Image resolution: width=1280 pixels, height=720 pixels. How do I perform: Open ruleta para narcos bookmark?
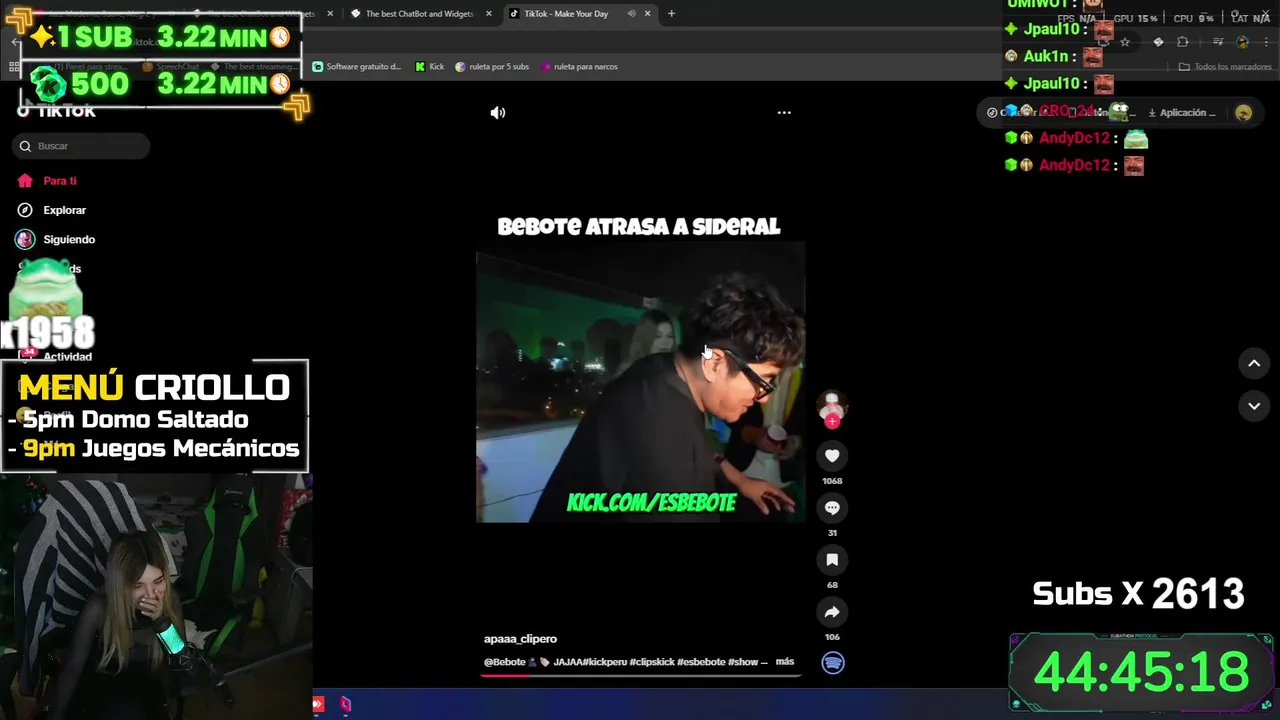click(x=578, y=67)
